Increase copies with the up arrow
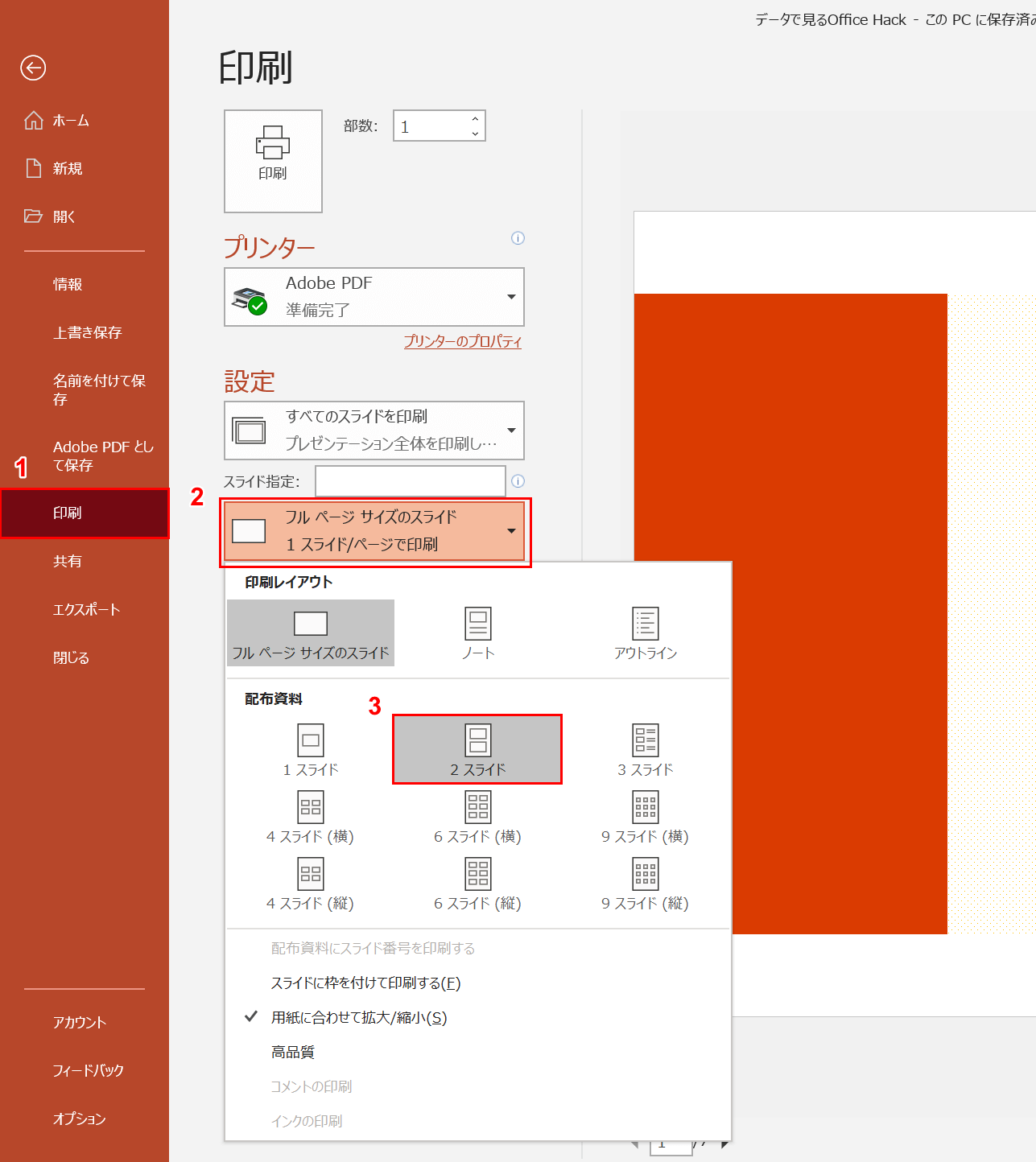 tap(475, 119)
